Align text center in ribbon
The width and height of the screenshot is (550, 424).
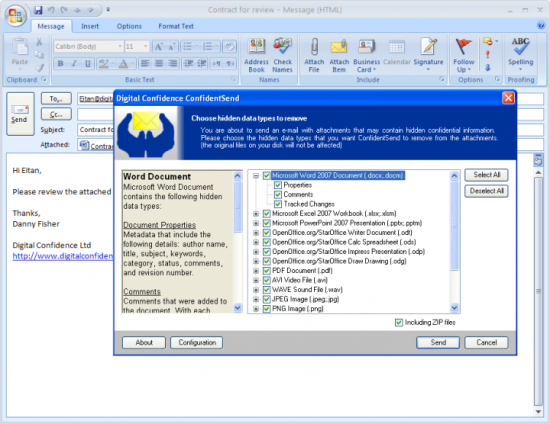(x=159, y=63)
